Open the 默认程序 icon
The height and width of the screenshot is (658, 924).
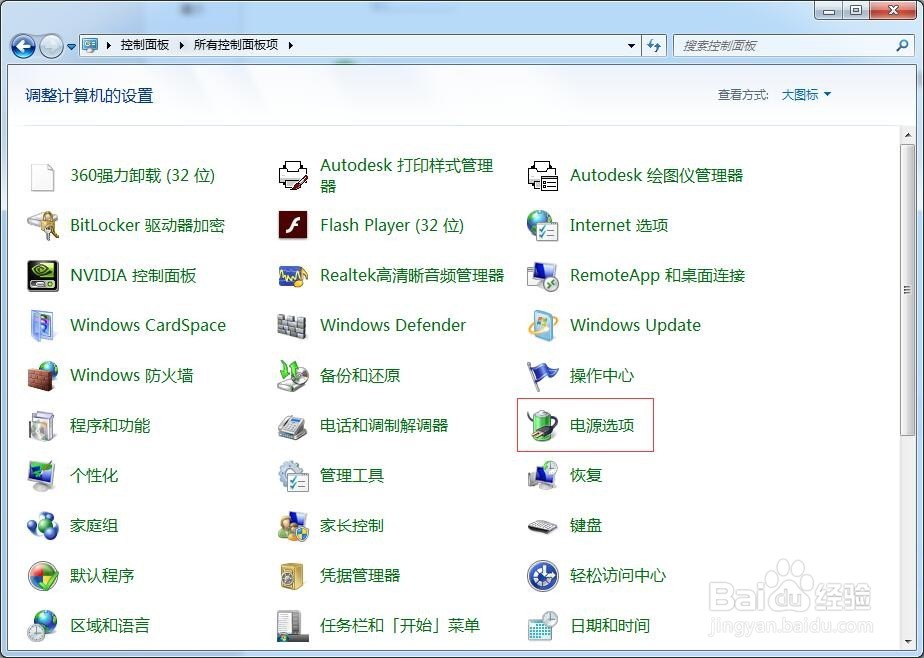pos(43,576)
